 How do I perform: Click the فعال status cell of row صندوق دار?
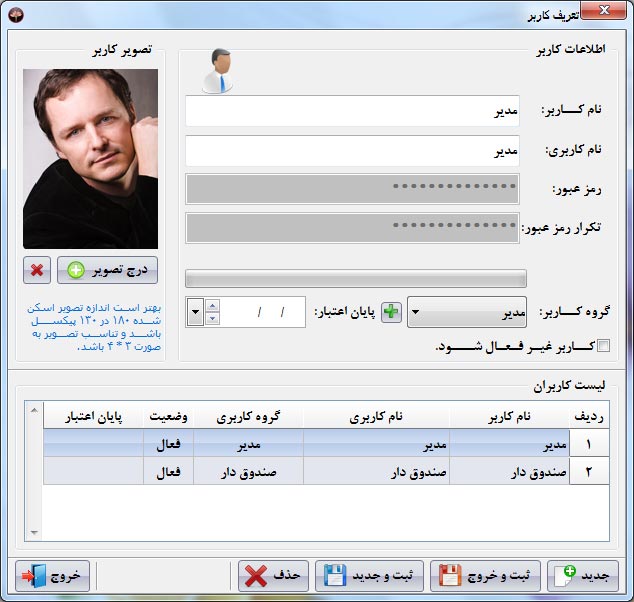point(169,471)
